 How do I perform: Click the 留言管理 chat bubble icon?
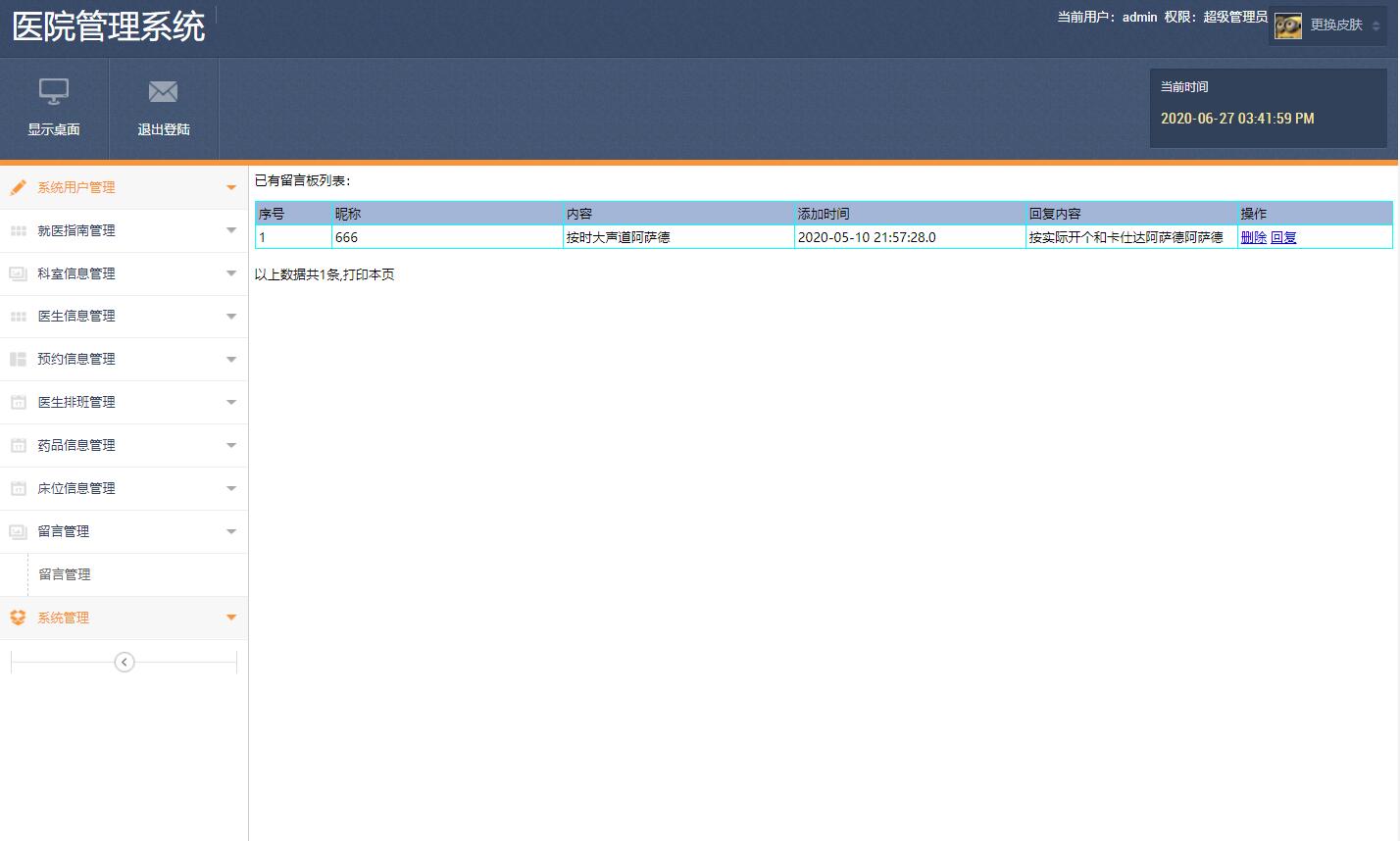17,531
